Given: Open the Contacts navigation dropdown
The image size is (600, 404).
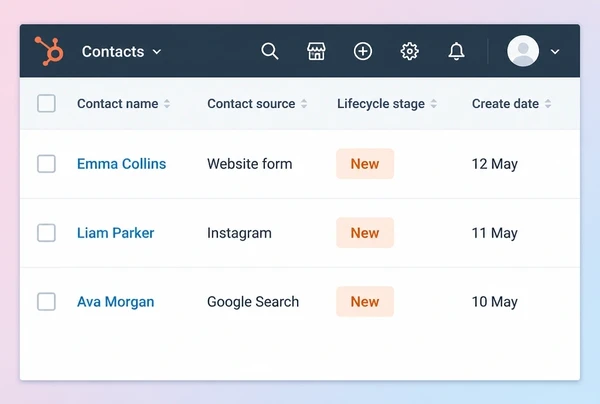Looking at the screenshot, I should coord(121,52).
